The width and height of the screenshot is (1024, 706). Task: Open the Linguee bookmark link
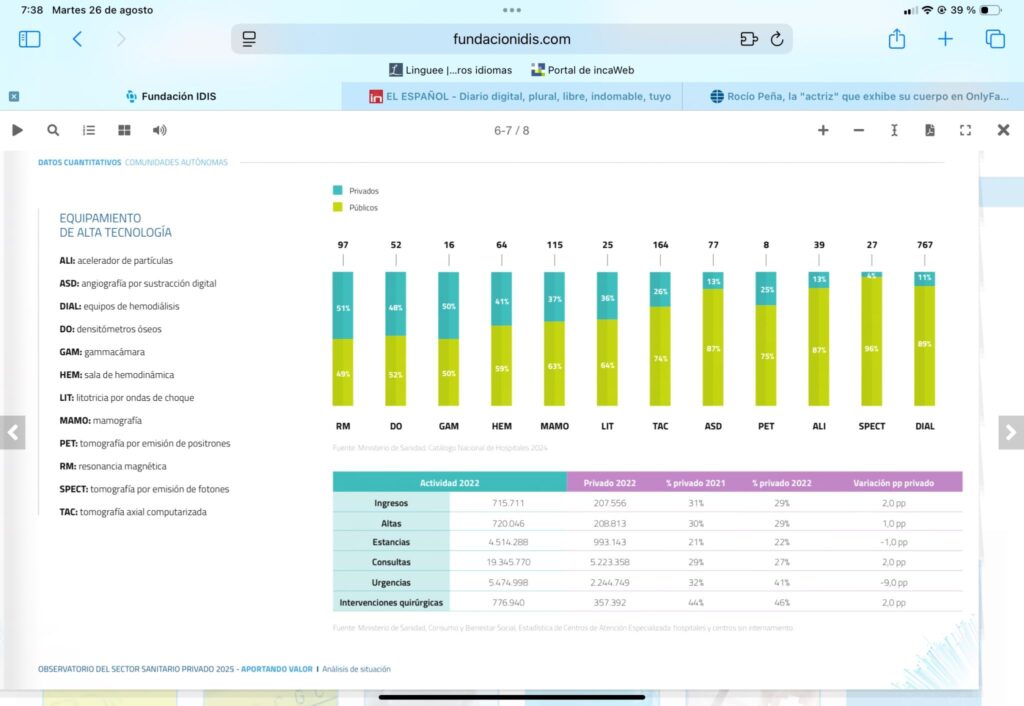[450, 70]
